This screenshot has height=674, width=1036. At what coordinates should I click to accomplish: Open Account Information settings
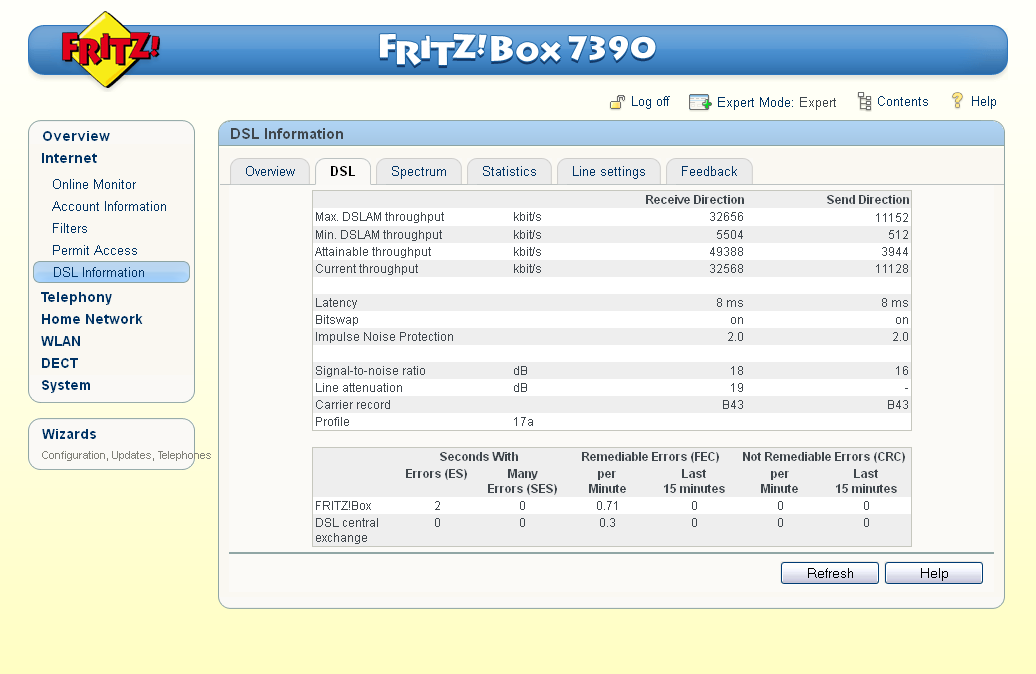108,206
